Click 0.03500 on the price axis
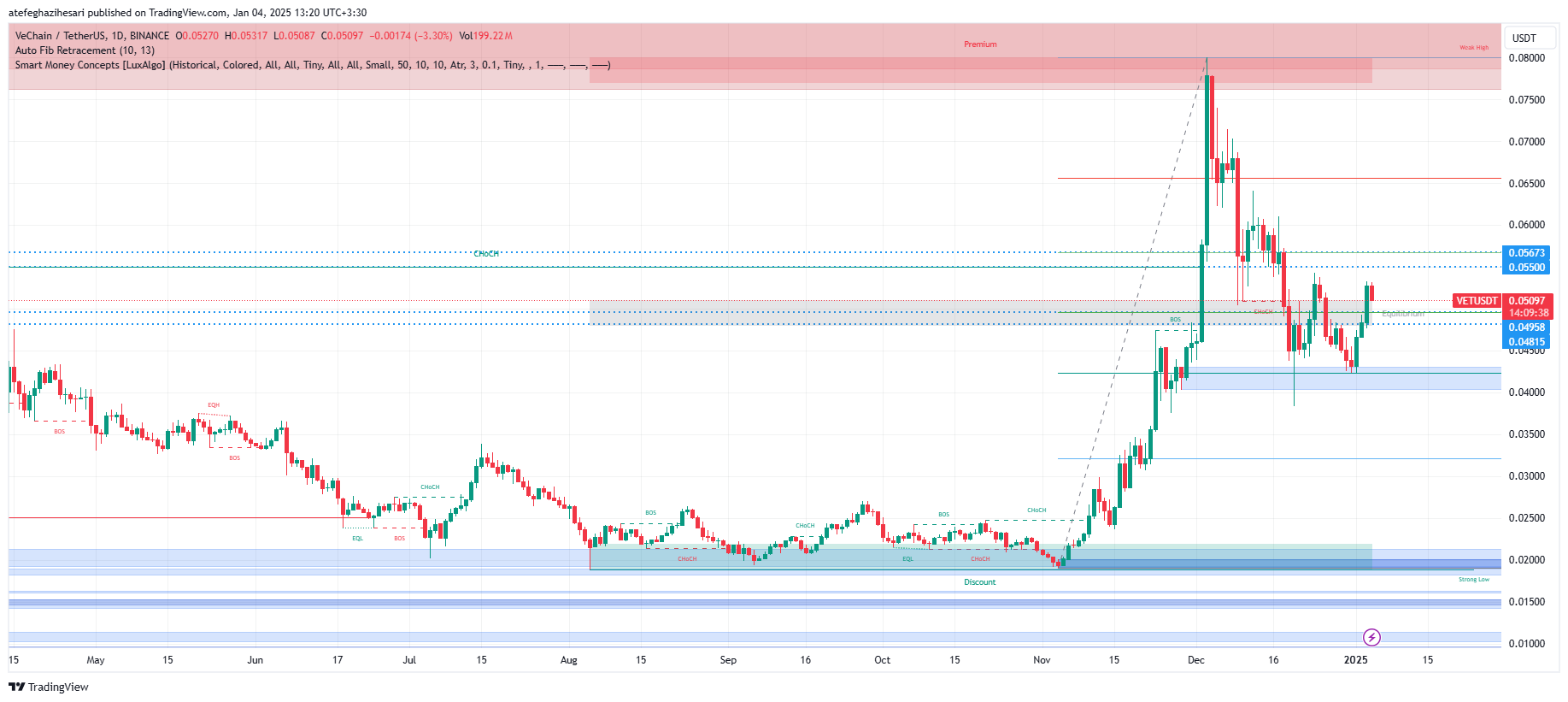The height and width of the screenshot is (702, 1568). 1526,434
